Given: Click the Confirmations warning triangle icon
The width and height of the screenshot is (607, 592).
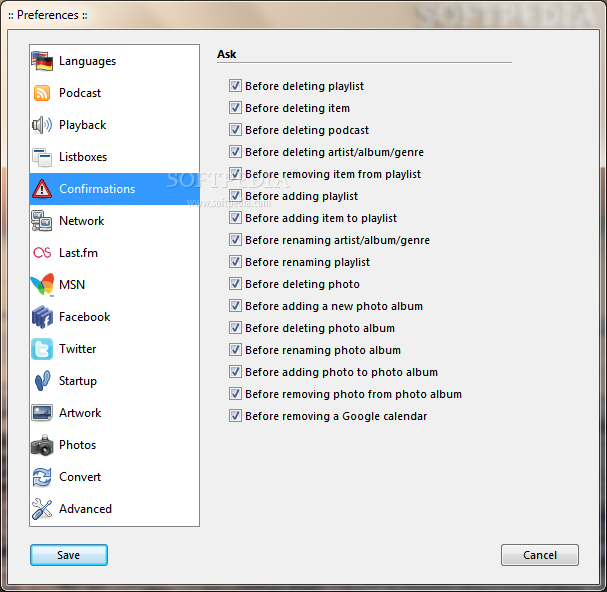Looking at the screenshot, I should click(42, 189).
